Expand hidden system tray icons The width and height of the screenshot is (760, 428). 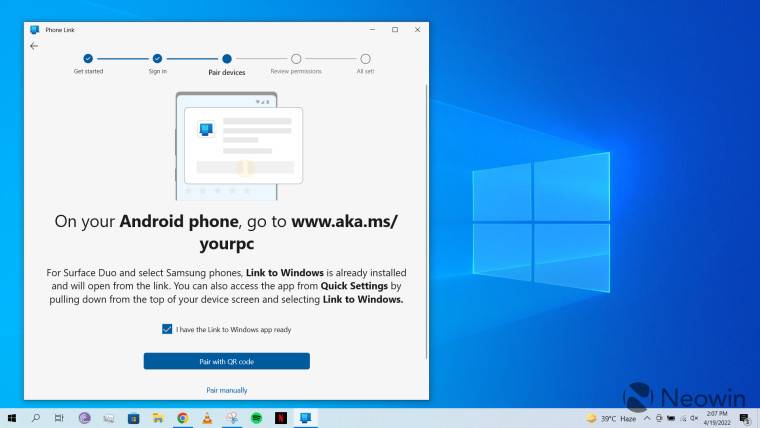click(648, 417)
